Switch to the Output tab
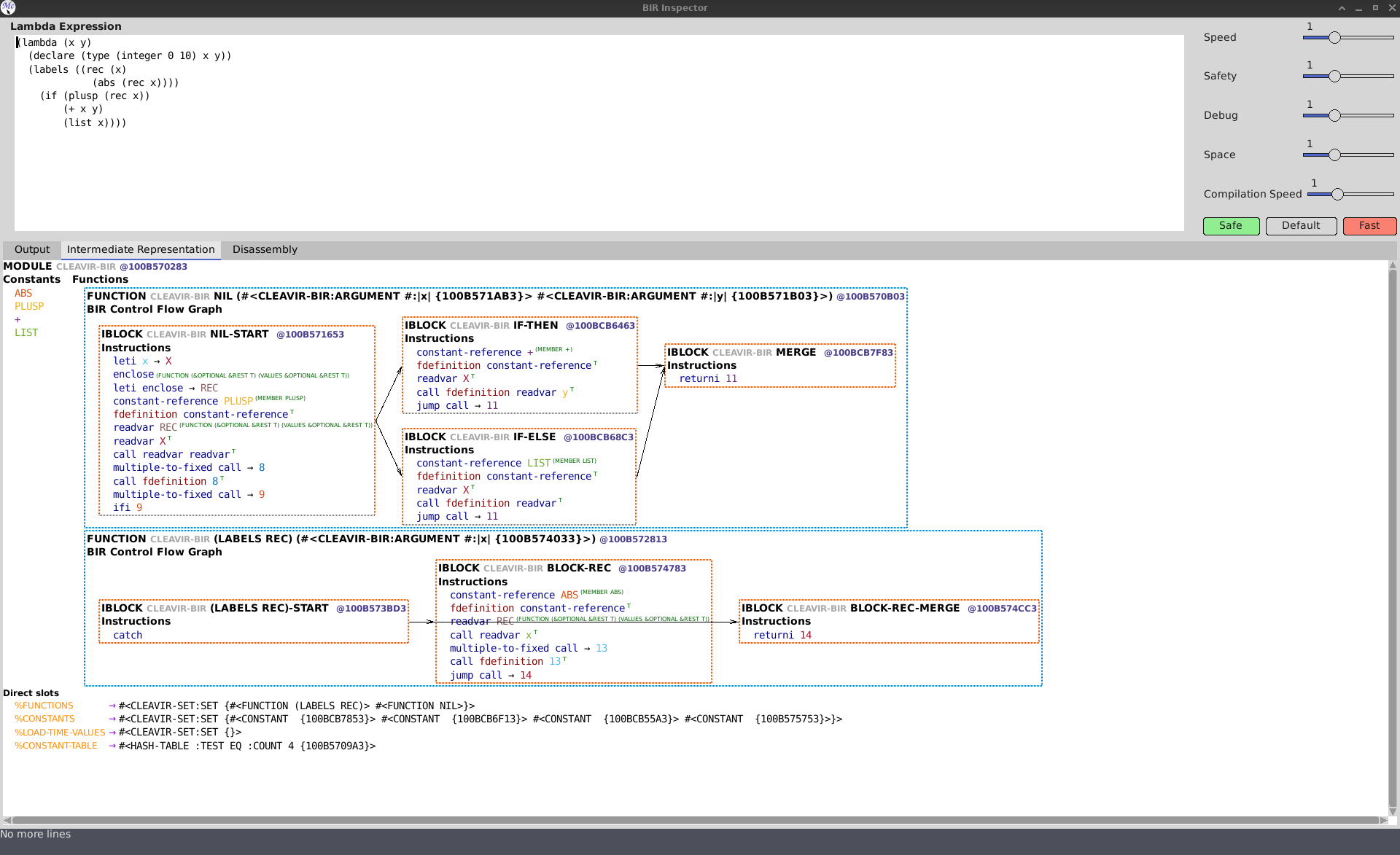 point(32,250)
